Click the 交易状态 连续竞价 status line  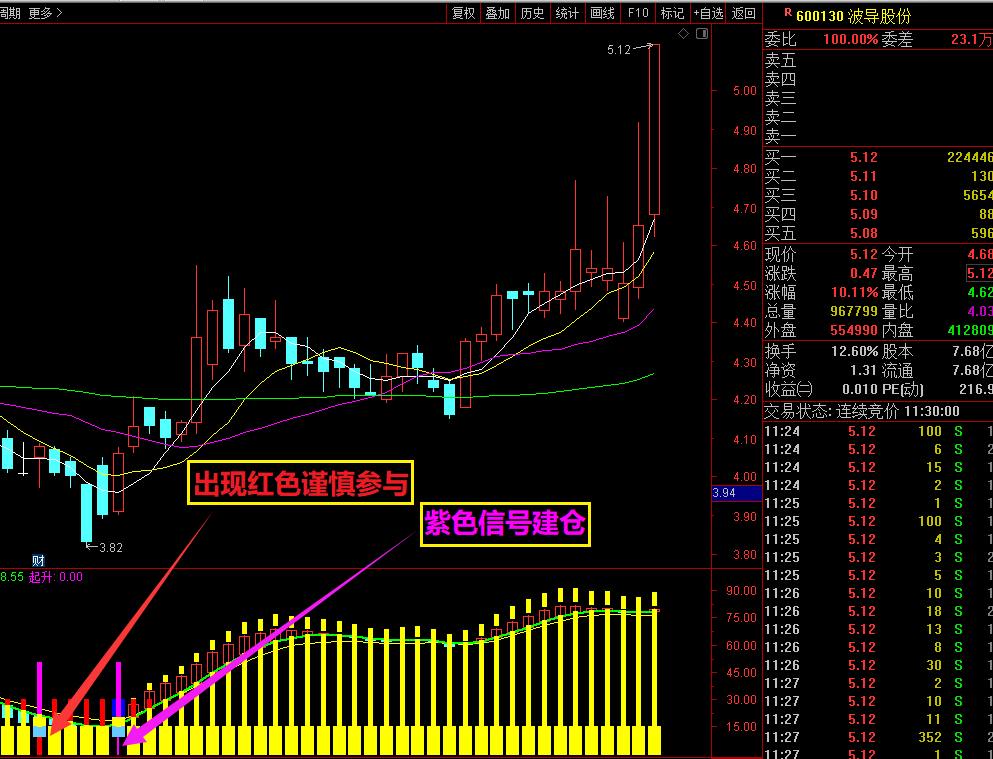coord(862,411)
